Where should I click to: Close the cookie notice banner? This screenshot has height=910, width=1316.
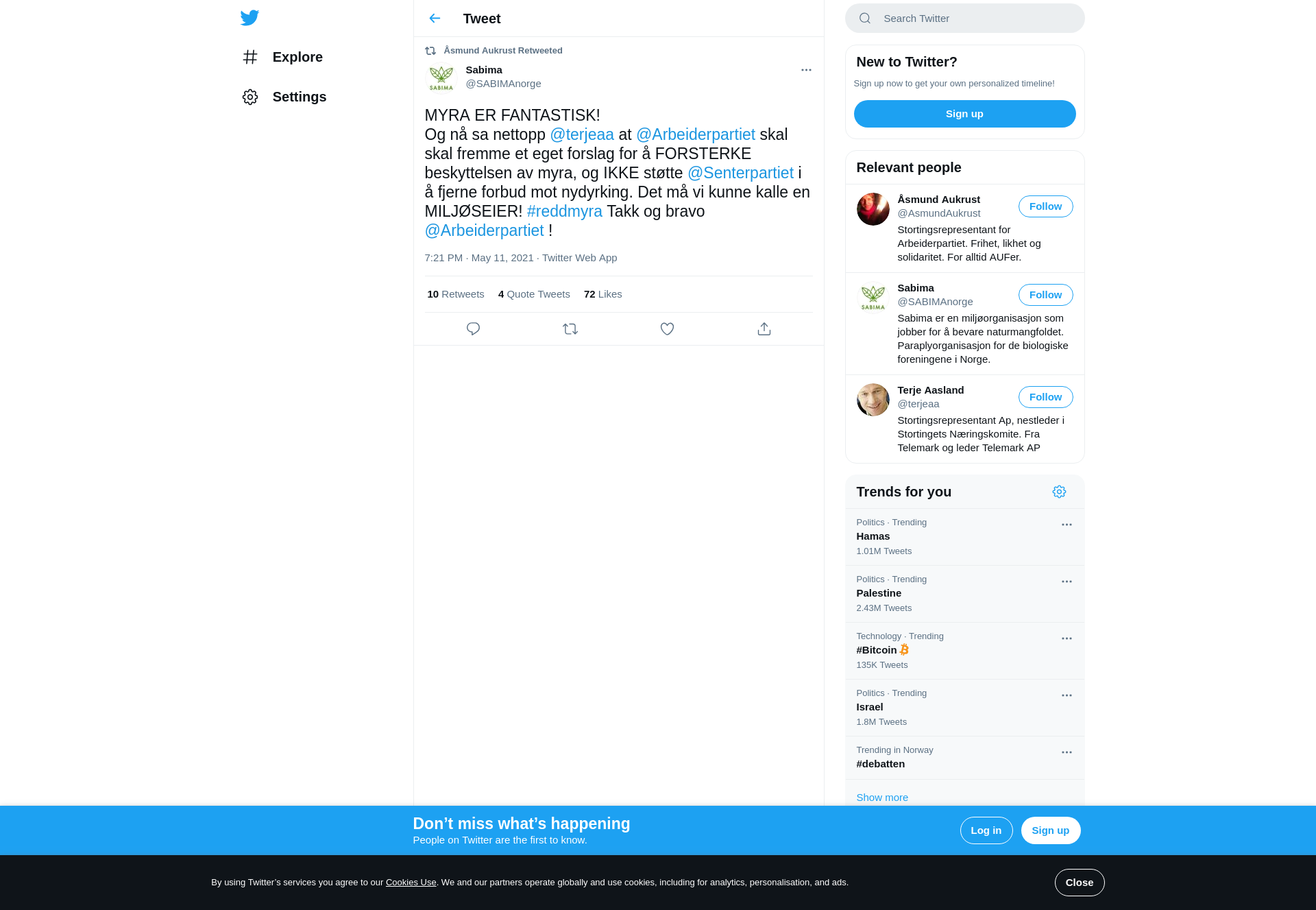pyautogui.click(x=1080, y=883)
